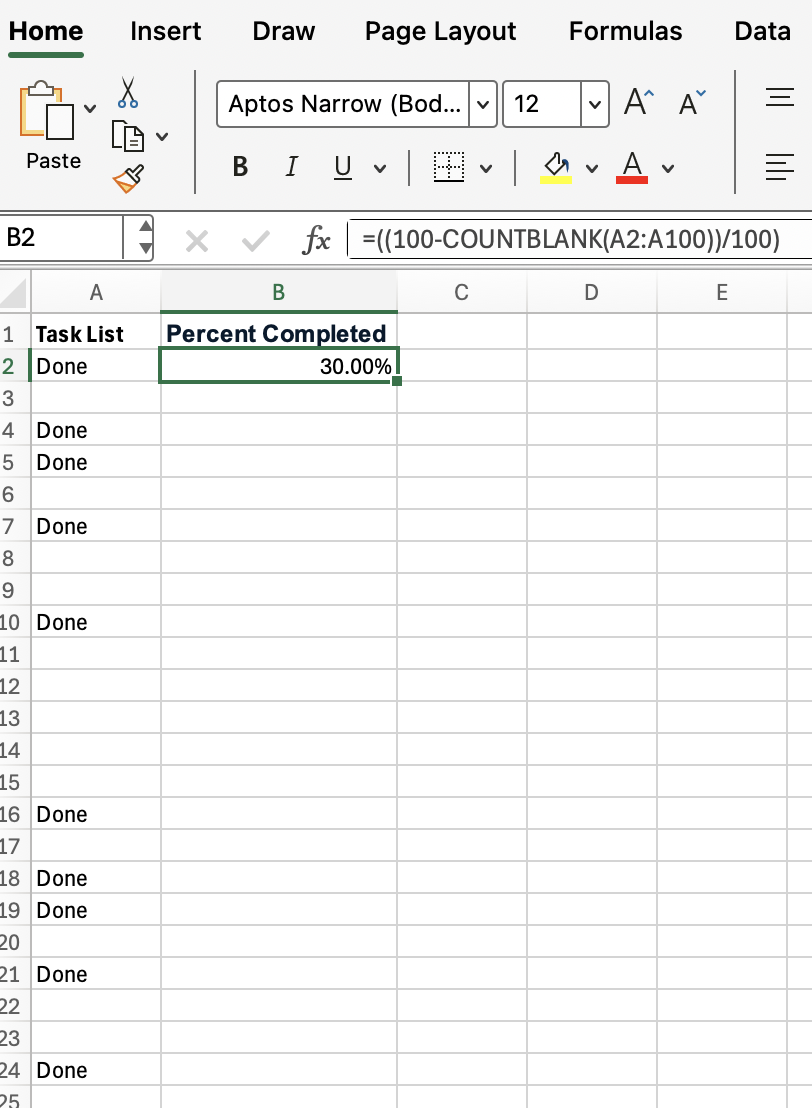812x1108 pixels.
Task: Select the Done cell in row 4
Action: coord(96,430)
